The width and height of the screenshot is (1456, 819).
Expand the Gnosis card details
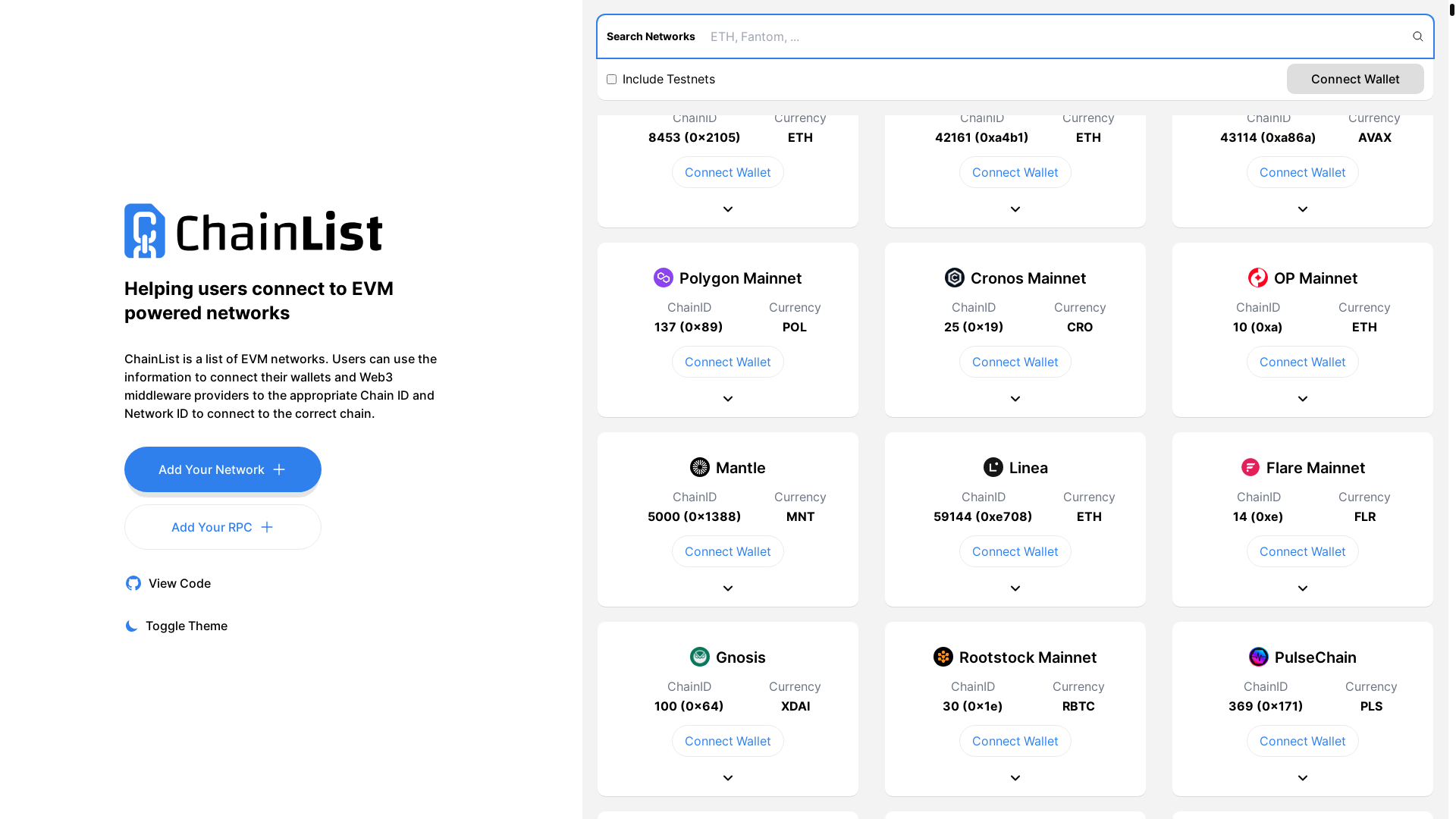pos(728,778)
